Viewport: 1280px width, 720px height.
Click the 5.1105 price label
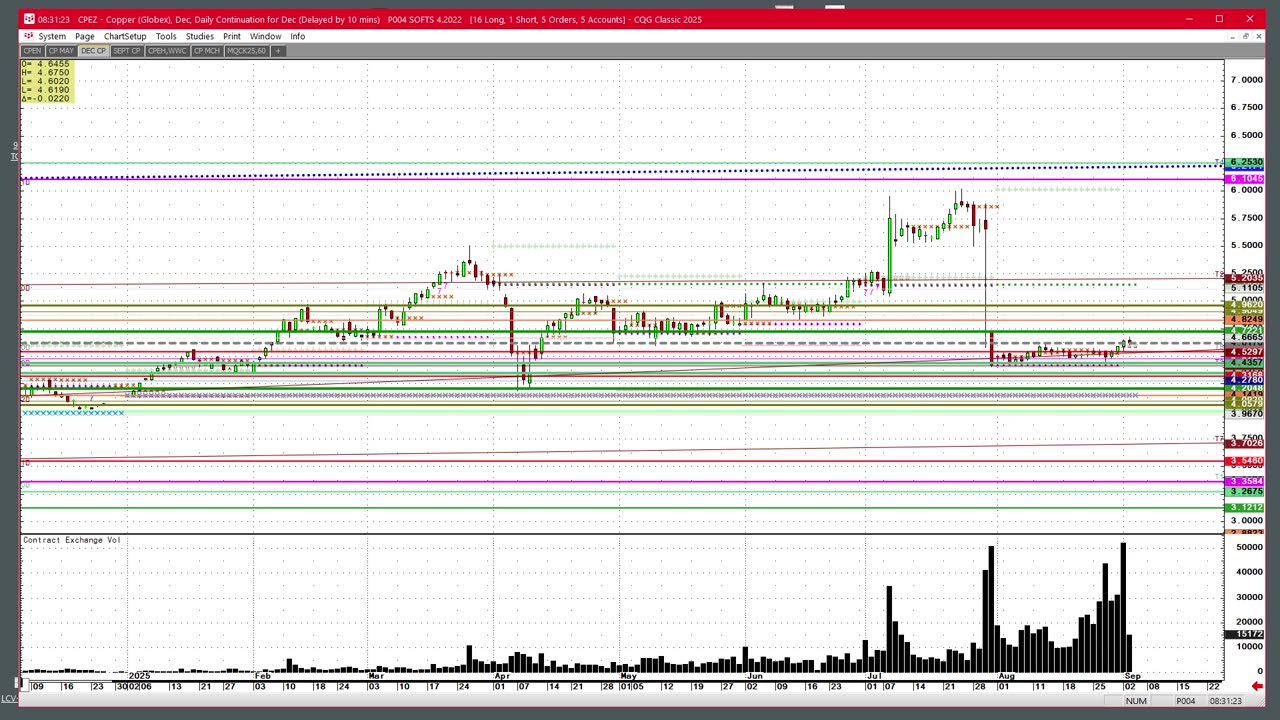coord(1246,288)
